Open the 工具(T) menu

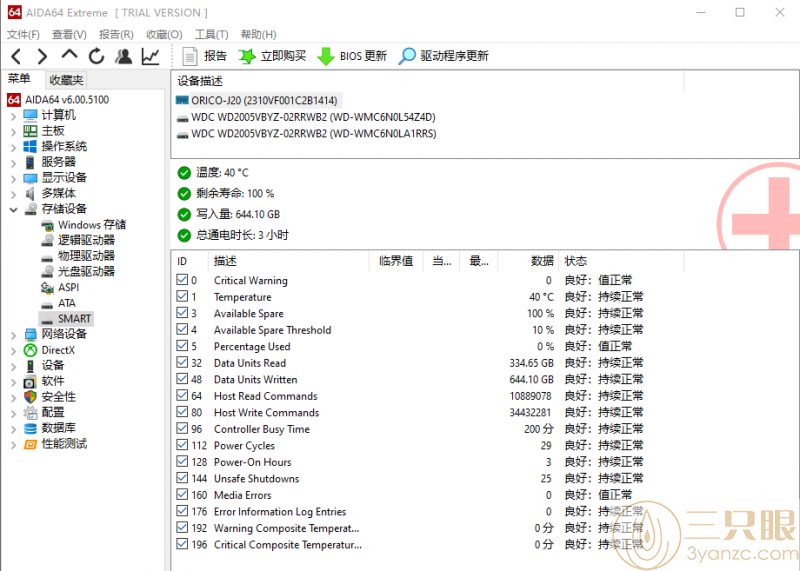tap(211, 34)
